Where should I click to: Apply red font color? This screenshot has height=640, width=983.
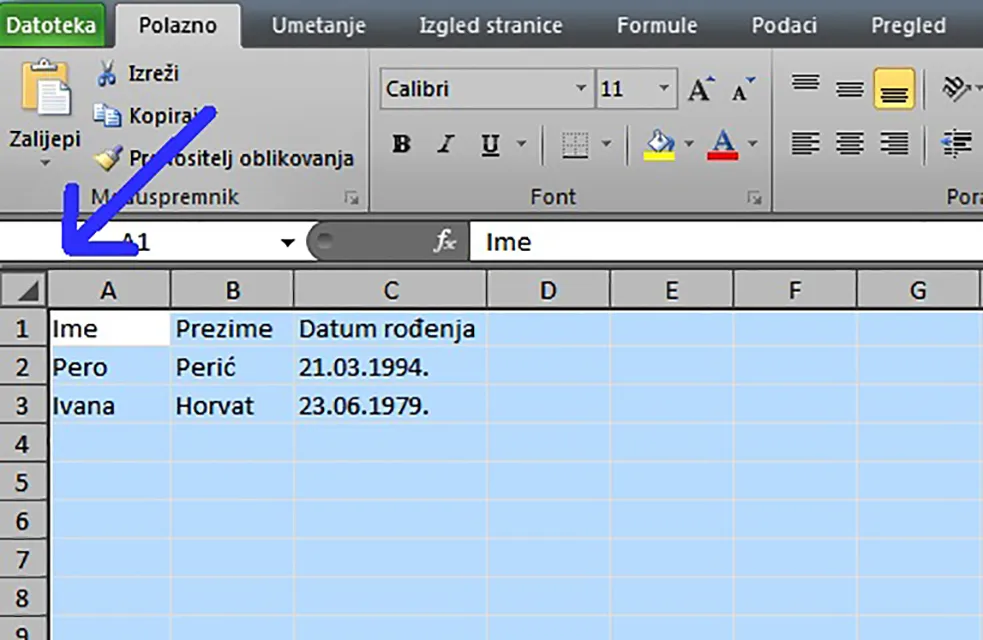(722, 145)
